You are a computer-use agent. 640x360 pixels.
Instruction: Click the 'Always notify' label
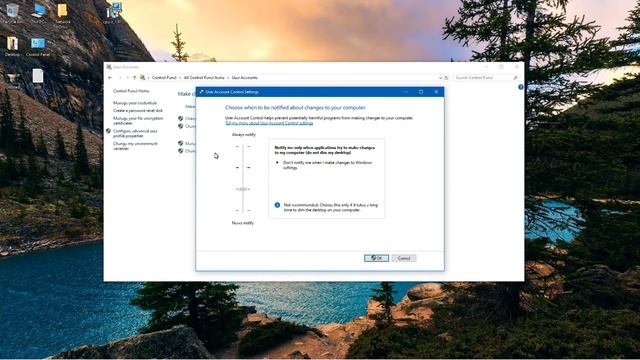(244, 135)
